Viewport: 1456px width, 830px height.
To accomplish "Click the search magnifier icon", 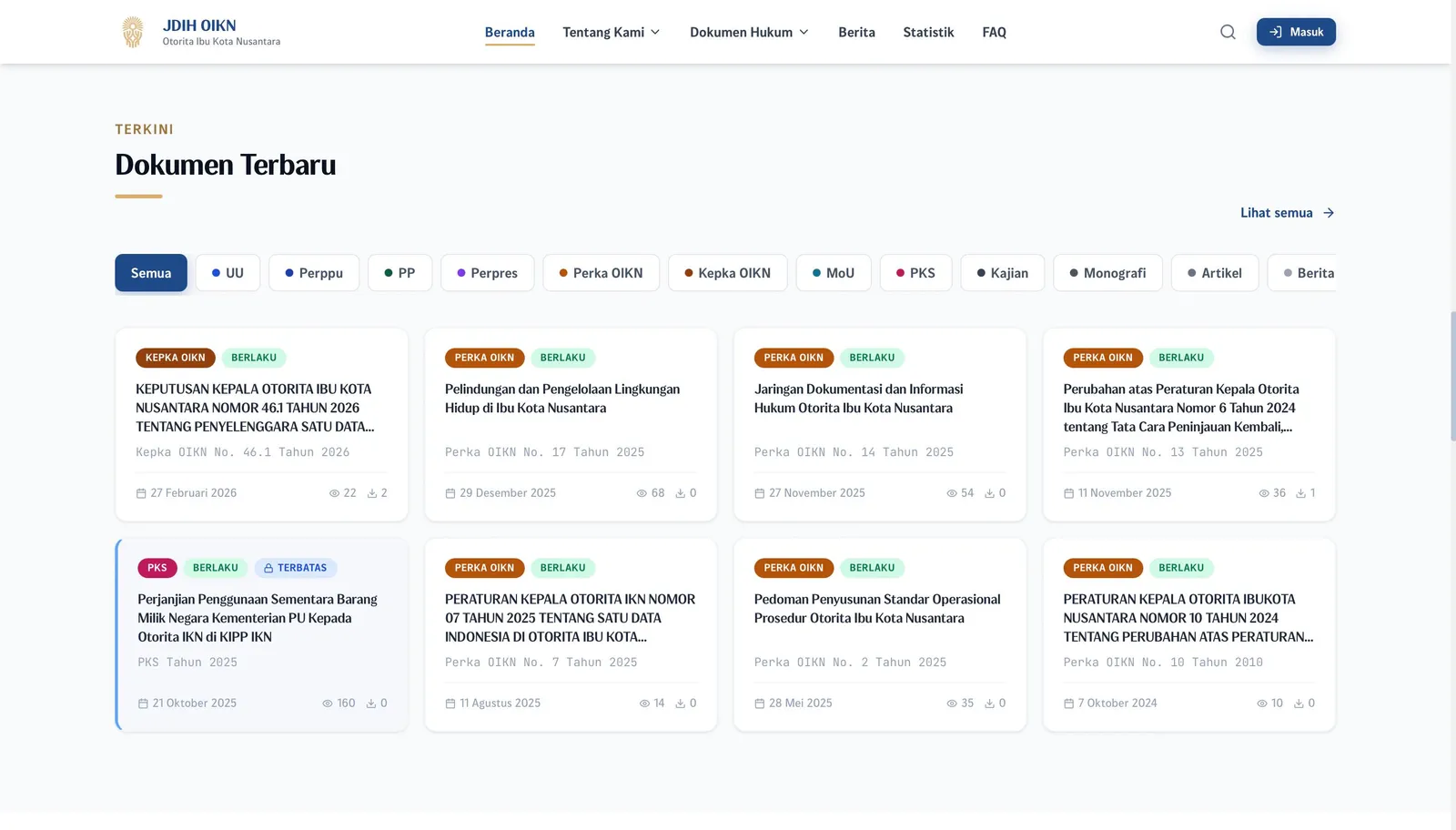I will point(1228,32).
